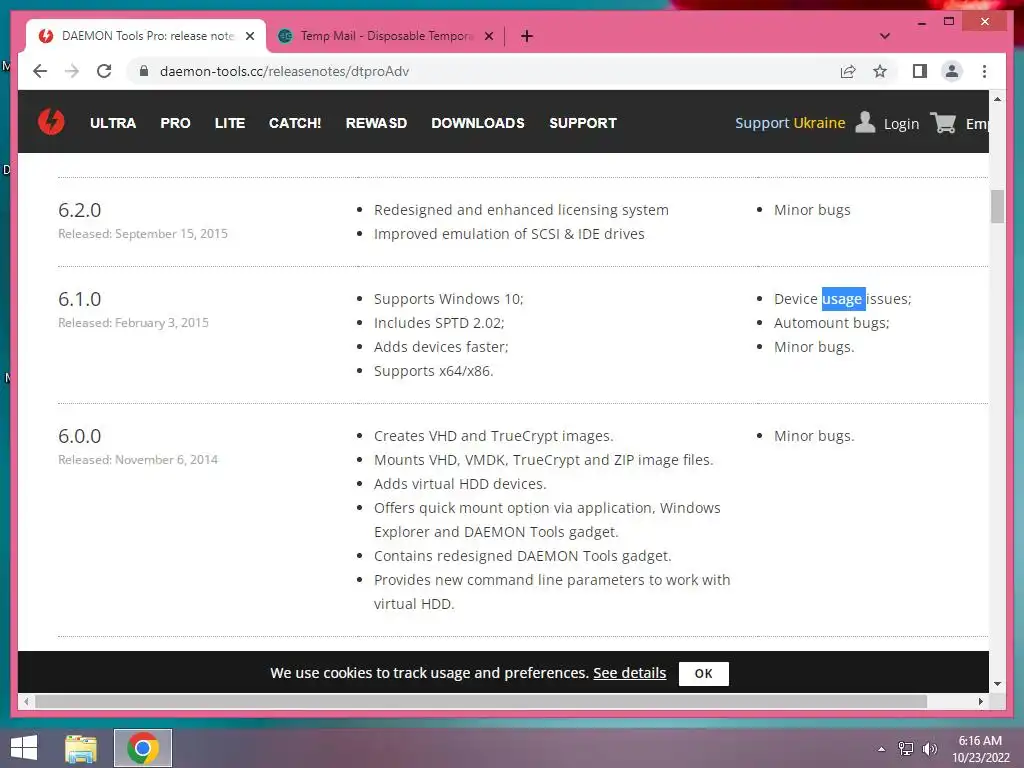Click the user login avatar icon

pyautogui.click(x=865, y=122)
